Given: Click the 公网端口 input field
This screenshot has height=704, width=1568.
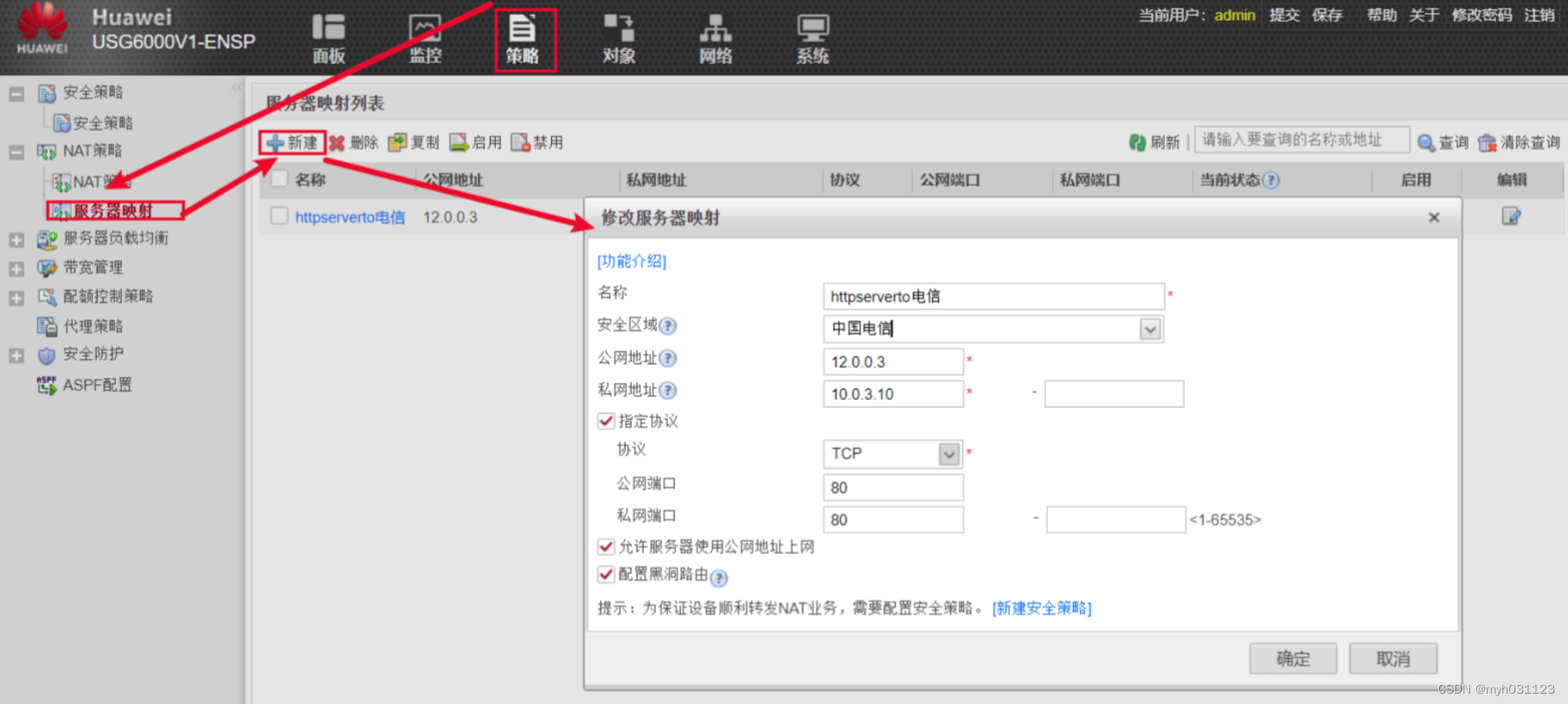Looking at the screenshot, I should 893,488.
